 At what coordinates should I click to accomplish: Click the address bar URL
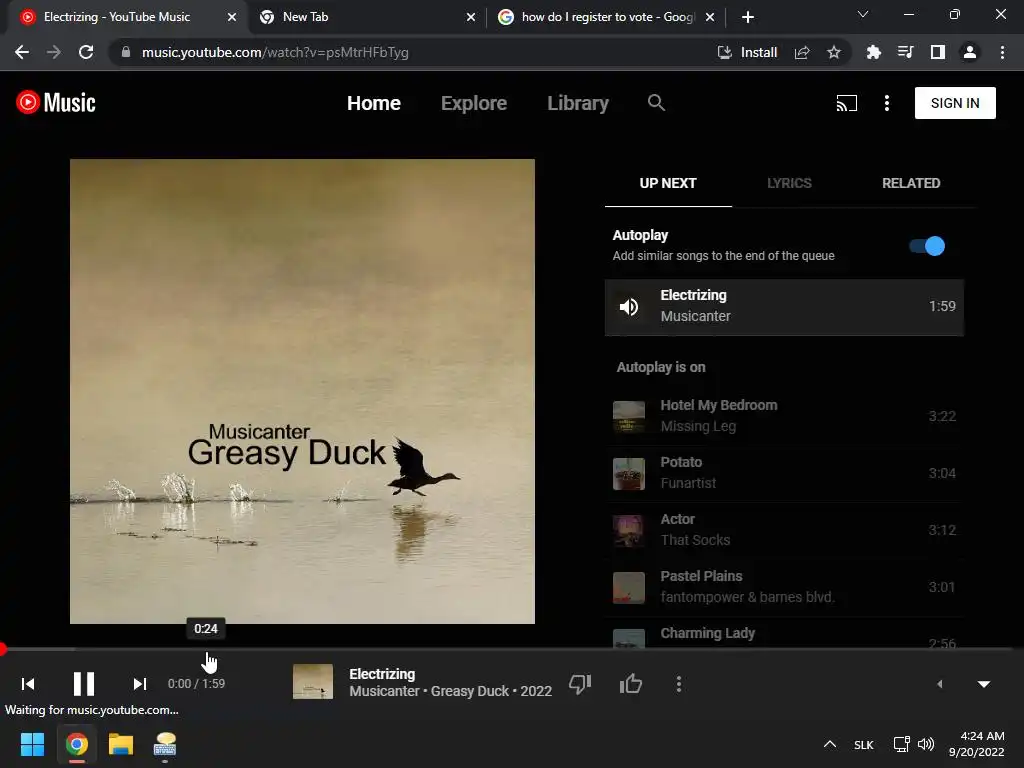tap(275, 52)
